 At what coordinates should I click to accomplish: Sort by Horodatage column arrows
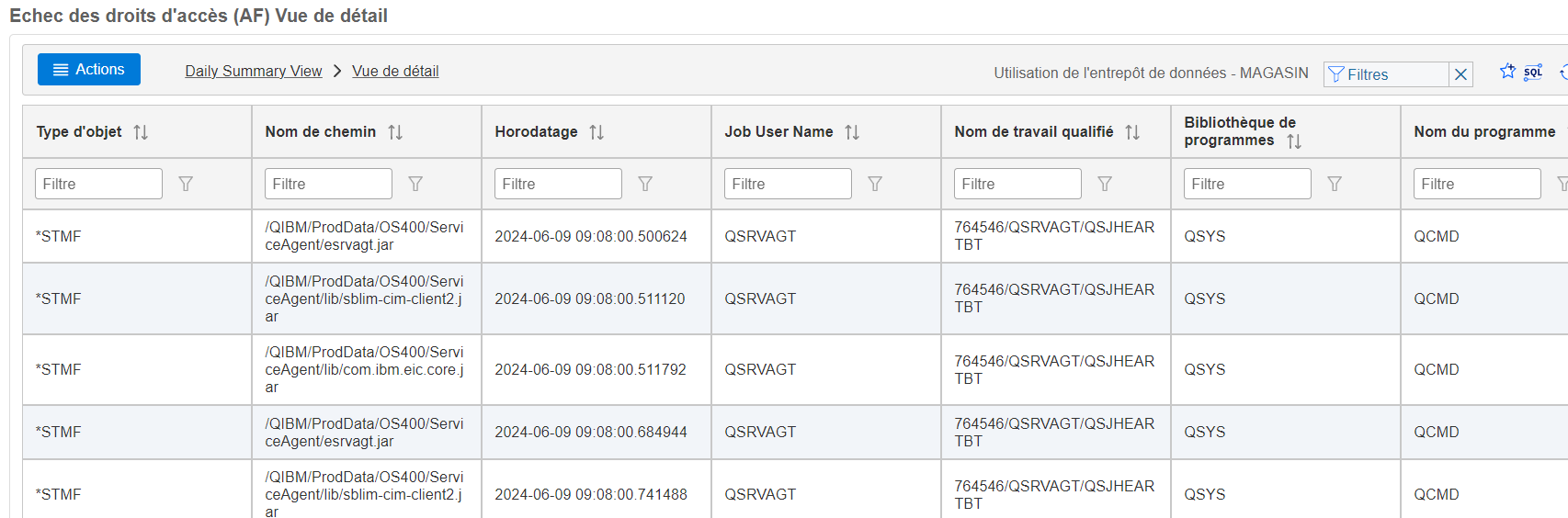coord(597,132)
